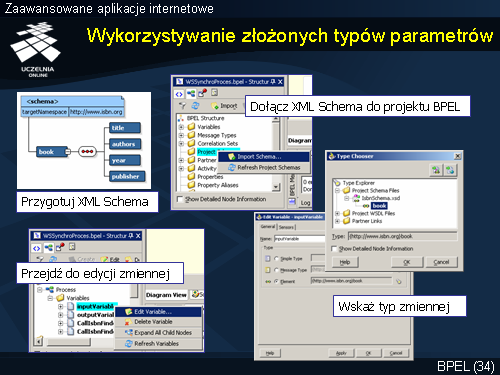500x375 pixels.
Task: Toggle Show Detailed Node Information in Type Chooser
Action: pyautogui.click(x=334, y=249)
